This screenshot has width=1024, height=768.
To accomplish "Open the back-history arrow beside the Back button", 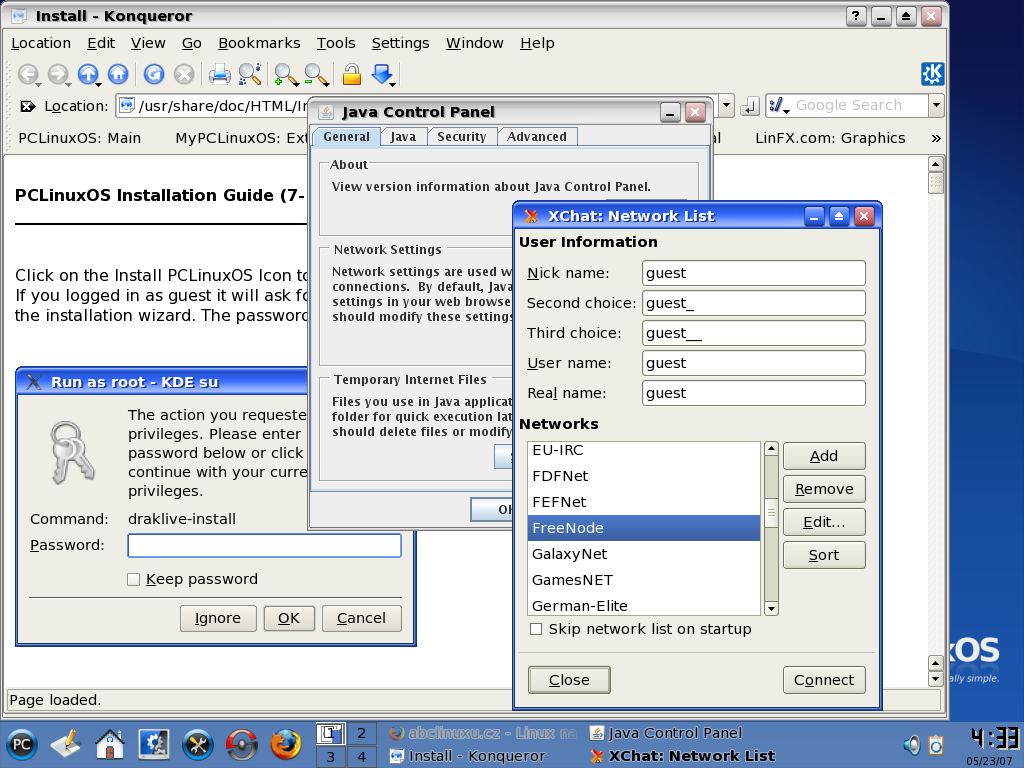I will coord(39,84).
